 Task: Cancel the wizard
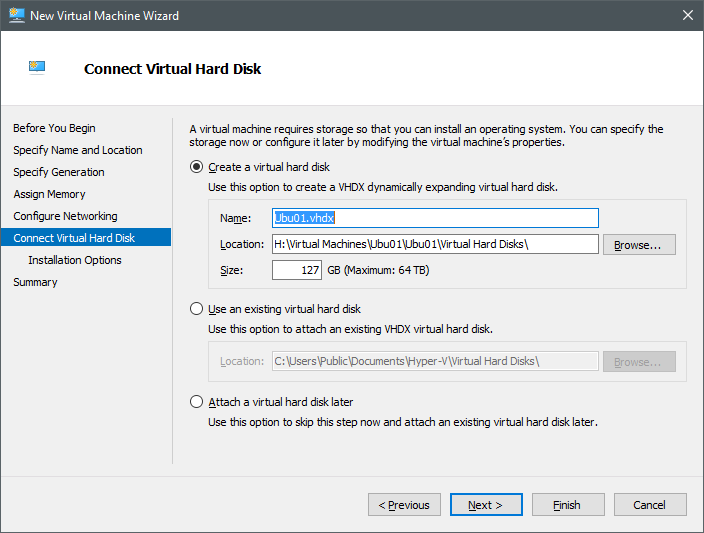point(650,505)
